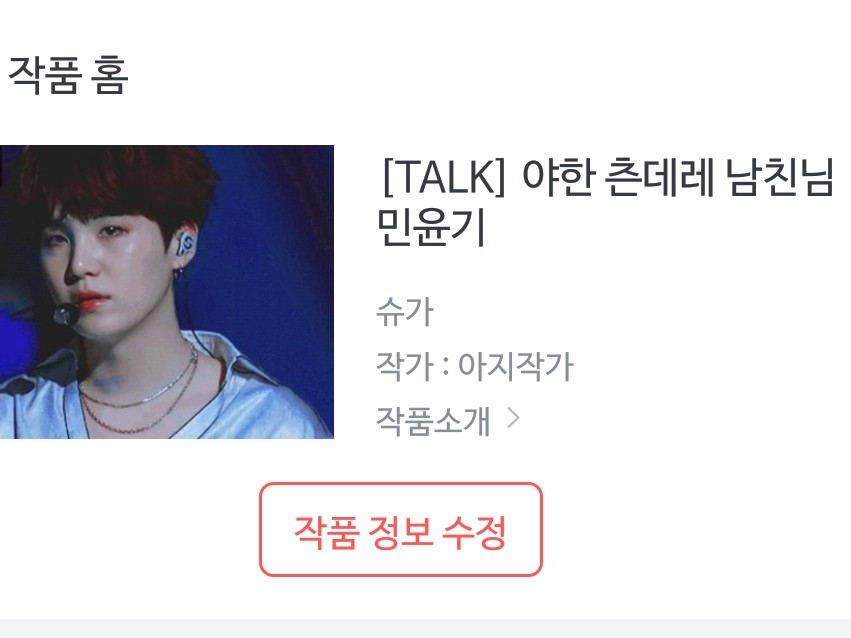Screen dimensions: 851x638
Task: Click the word 수정 inside the edit button
Action: coord(475,532)
